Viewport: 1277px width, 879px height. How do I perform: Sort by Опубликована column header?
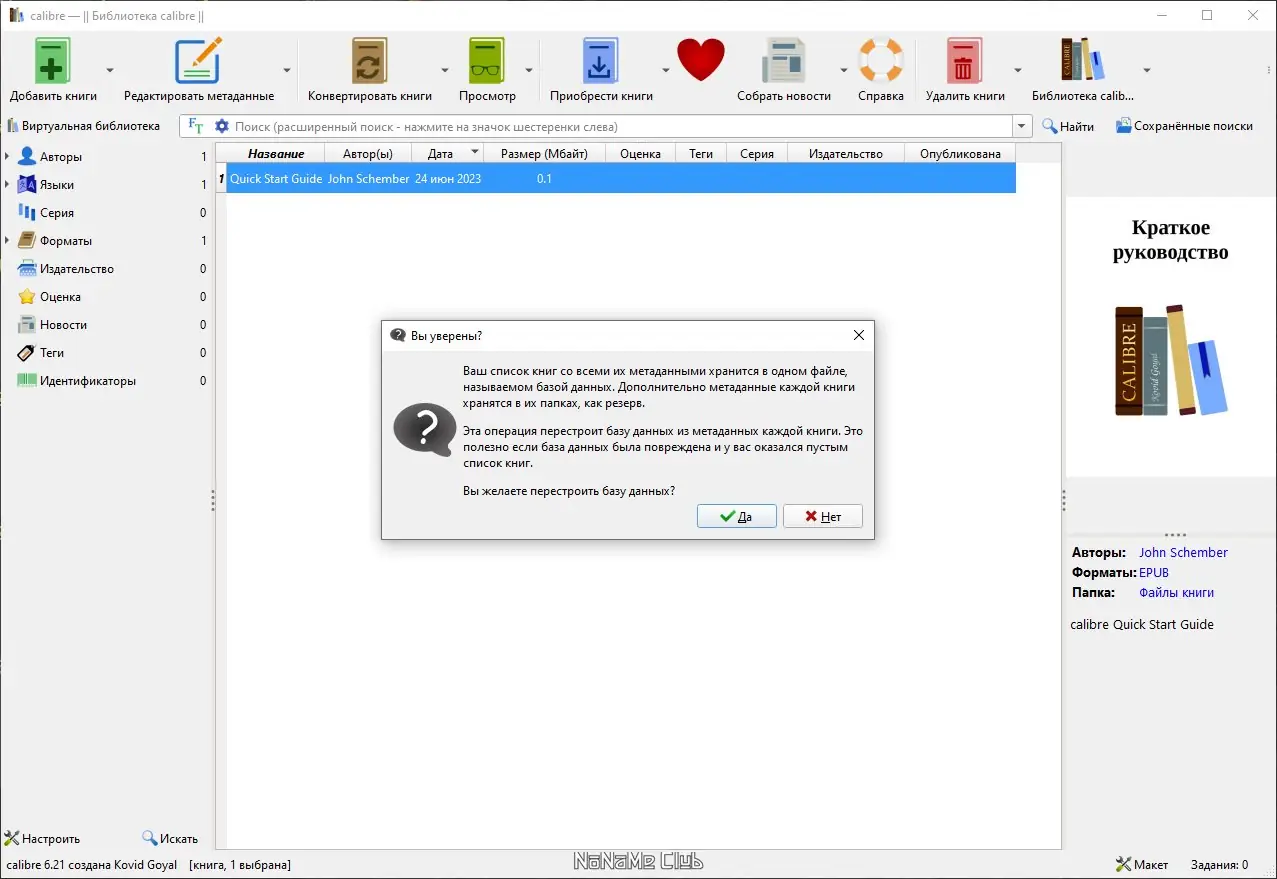pyautogui.click(x=960, y=153)
